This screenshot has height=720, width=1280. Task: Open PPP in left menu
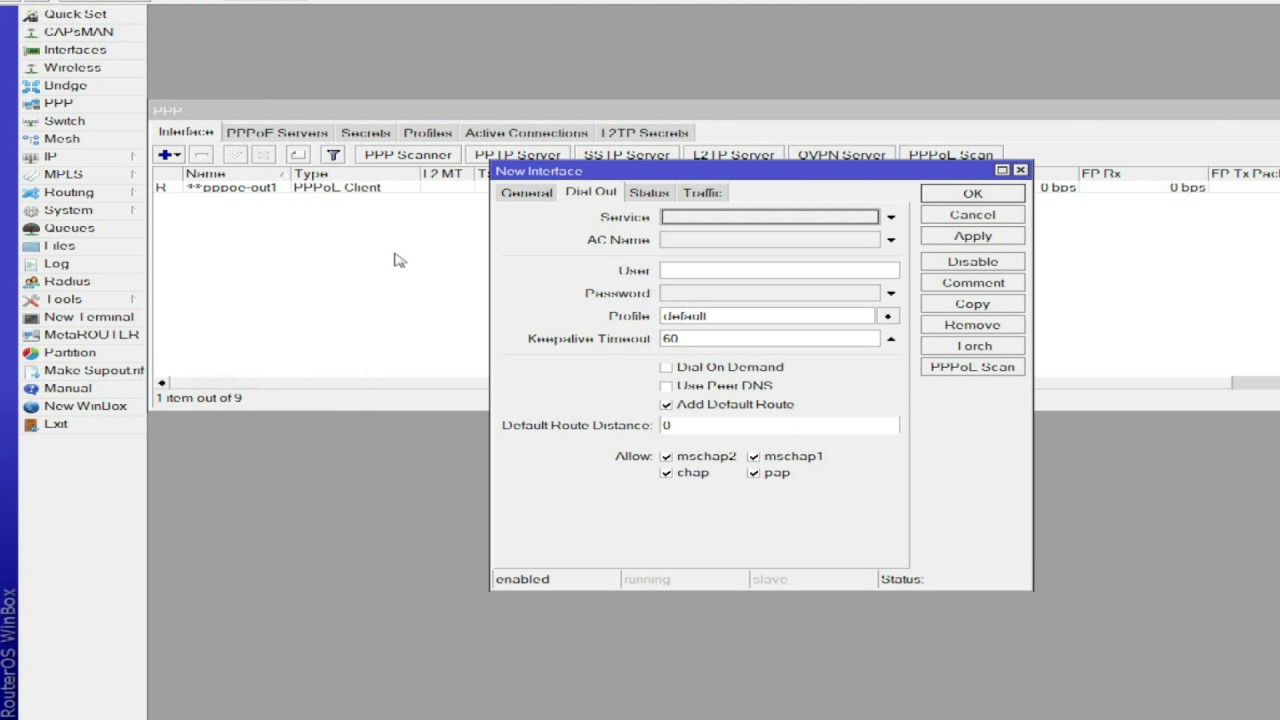58,103
